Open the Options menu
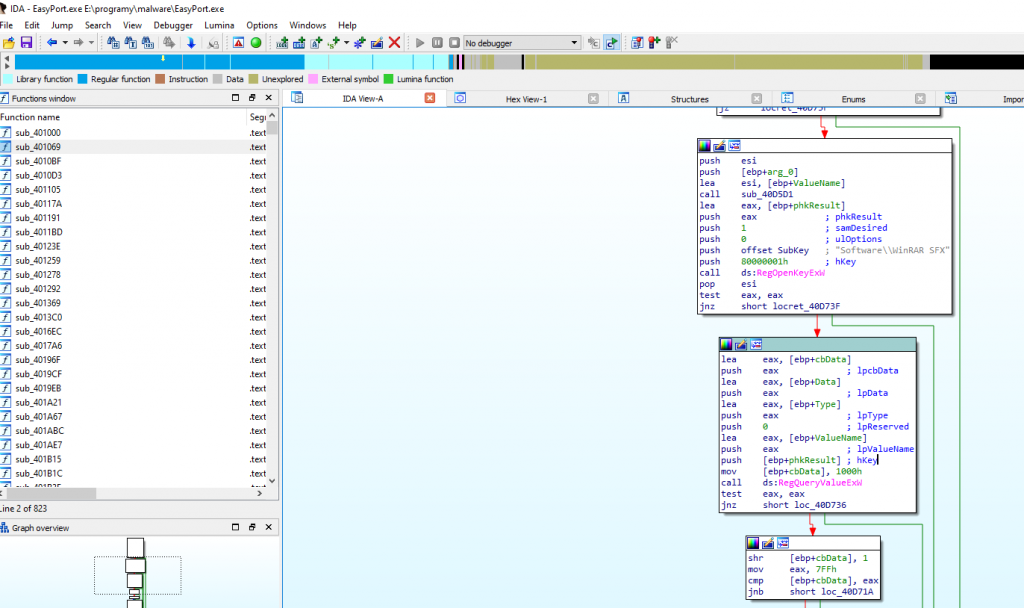Viewport: 1024px width, 608px height. click(262, 25)
